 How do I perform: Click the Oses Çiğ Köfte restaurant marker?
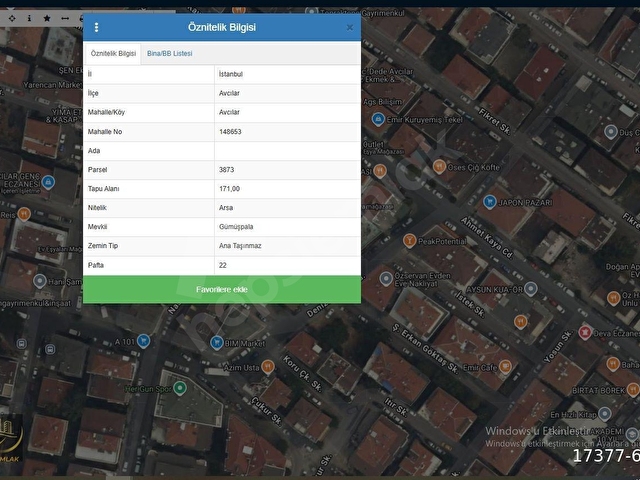tap(439, 167)
